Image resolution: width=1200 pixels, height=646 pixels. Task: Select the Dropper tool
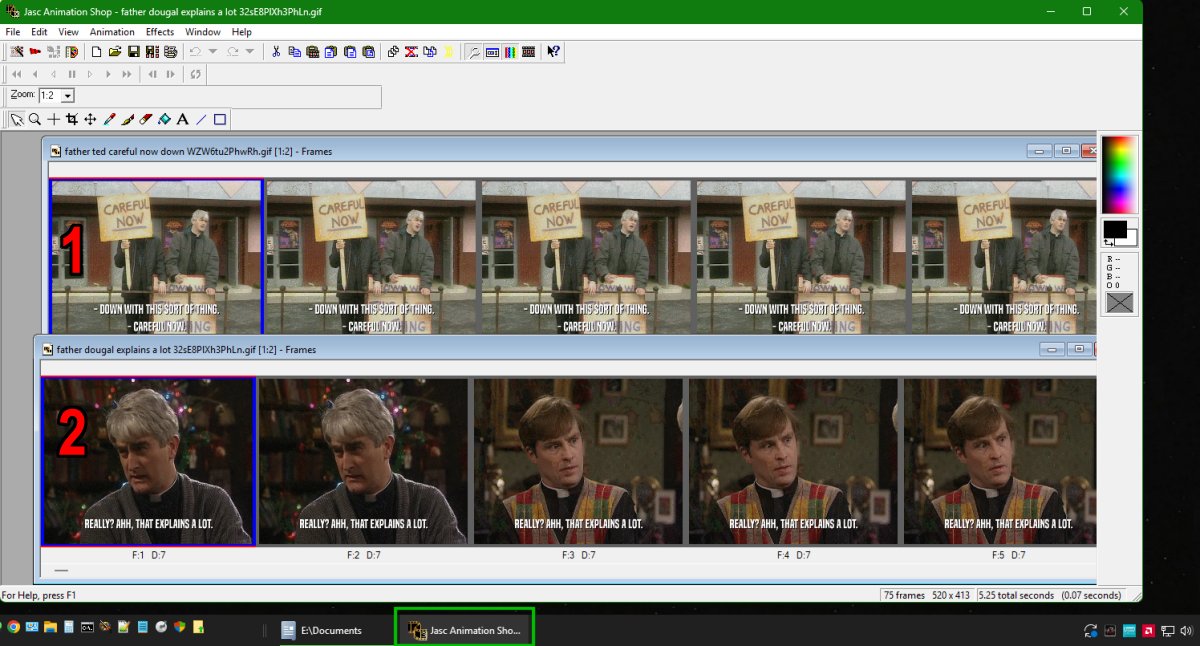pos(109,119)
